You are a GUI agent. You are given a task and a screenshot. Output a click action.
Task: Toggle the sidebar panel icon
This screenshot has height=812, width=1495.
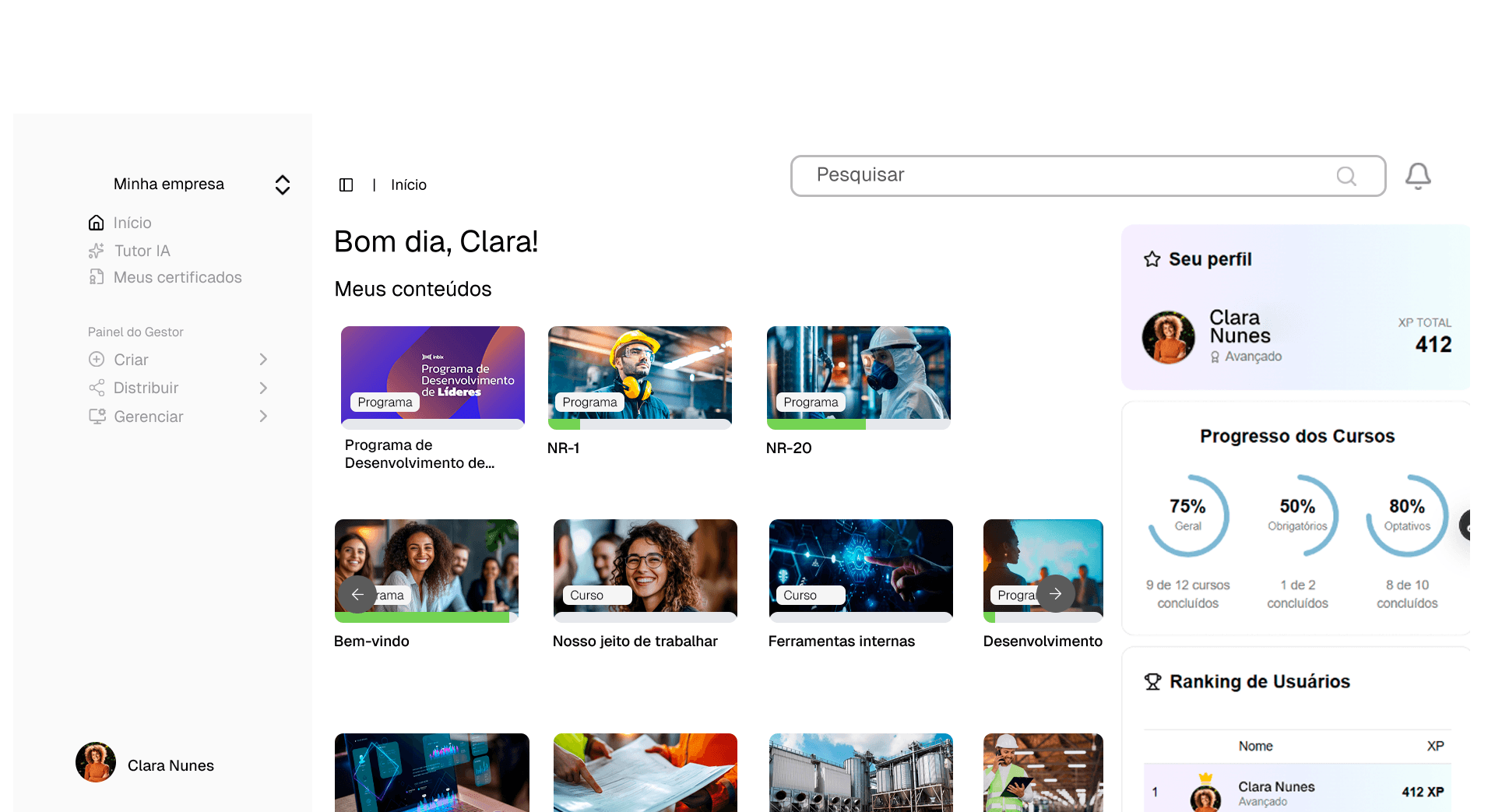(x=346, y=185)
